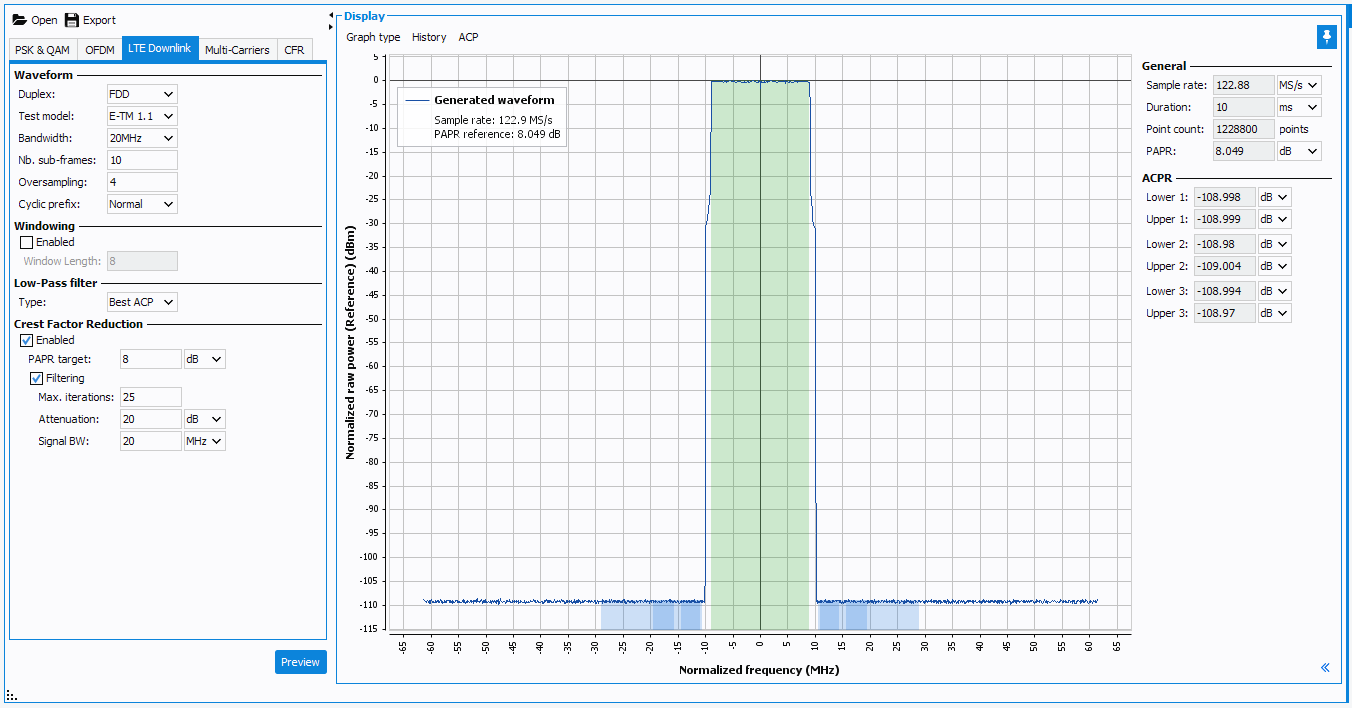Viewport: 1352px width, 708px height.
Task: Click the Upper 2 ACPR -109.004 field
Action: tap(1225, 266)
